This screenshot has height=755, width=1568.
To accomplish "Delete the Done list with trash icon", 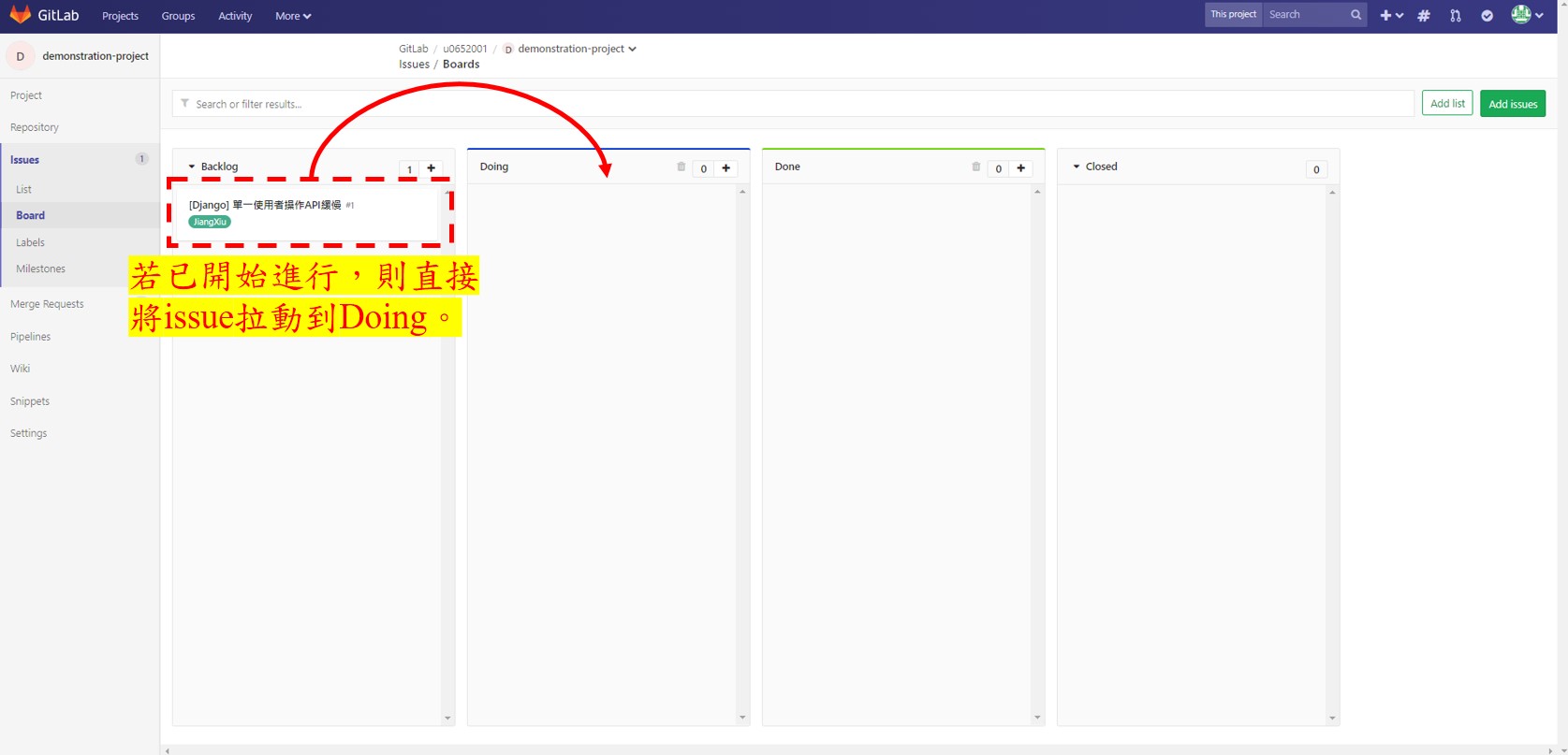I will [x=975, y=167].
